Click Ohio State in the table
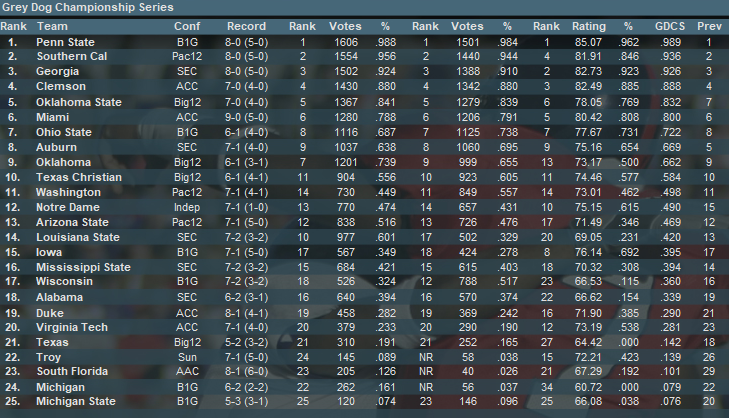Viewport: 729px width, 418px height. [x=64, y=133]
